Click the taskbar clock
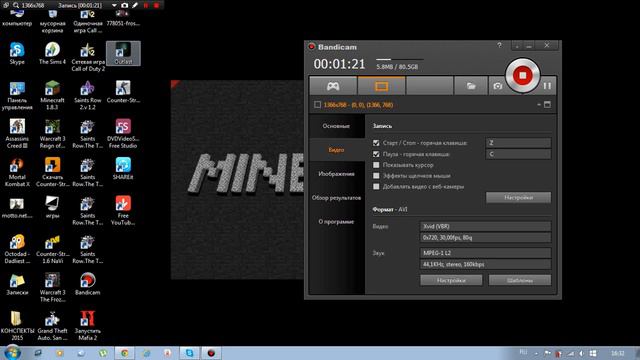Screen dimensions: 640x360 [x=618, y=353]
